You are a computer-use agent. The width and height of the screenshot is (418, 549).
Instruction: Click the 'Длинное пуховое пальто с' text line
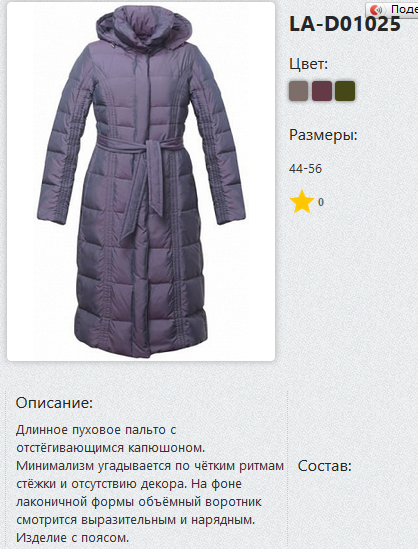click(x=96, y=430)
